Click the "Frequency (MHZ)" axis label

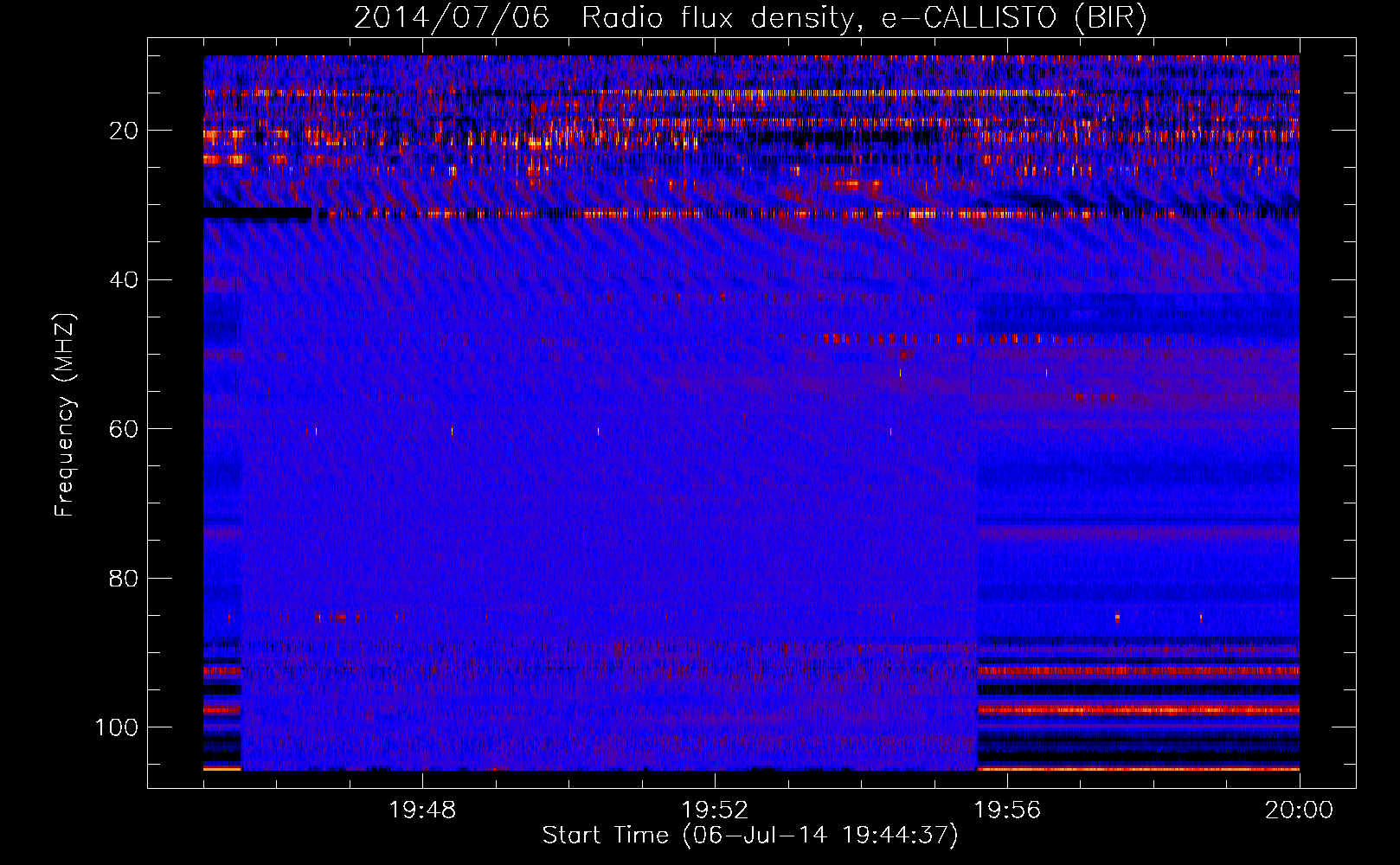(x=65, y=415)
